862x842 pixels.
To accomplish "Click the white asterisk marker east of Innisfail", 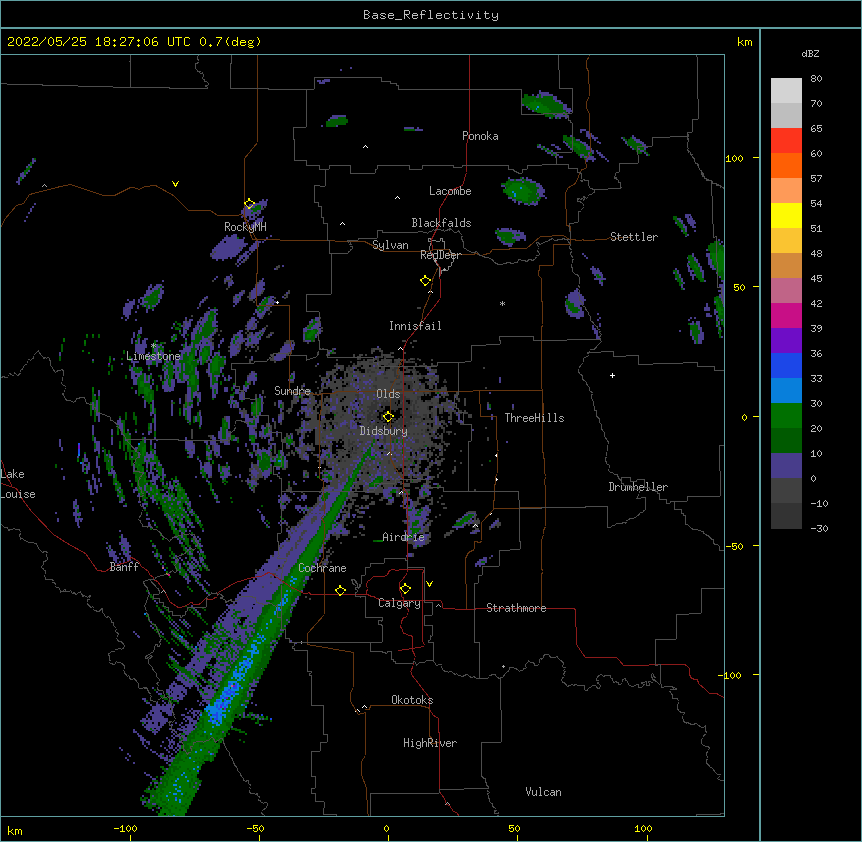I will pyautogui.click(x=502, y=303).
